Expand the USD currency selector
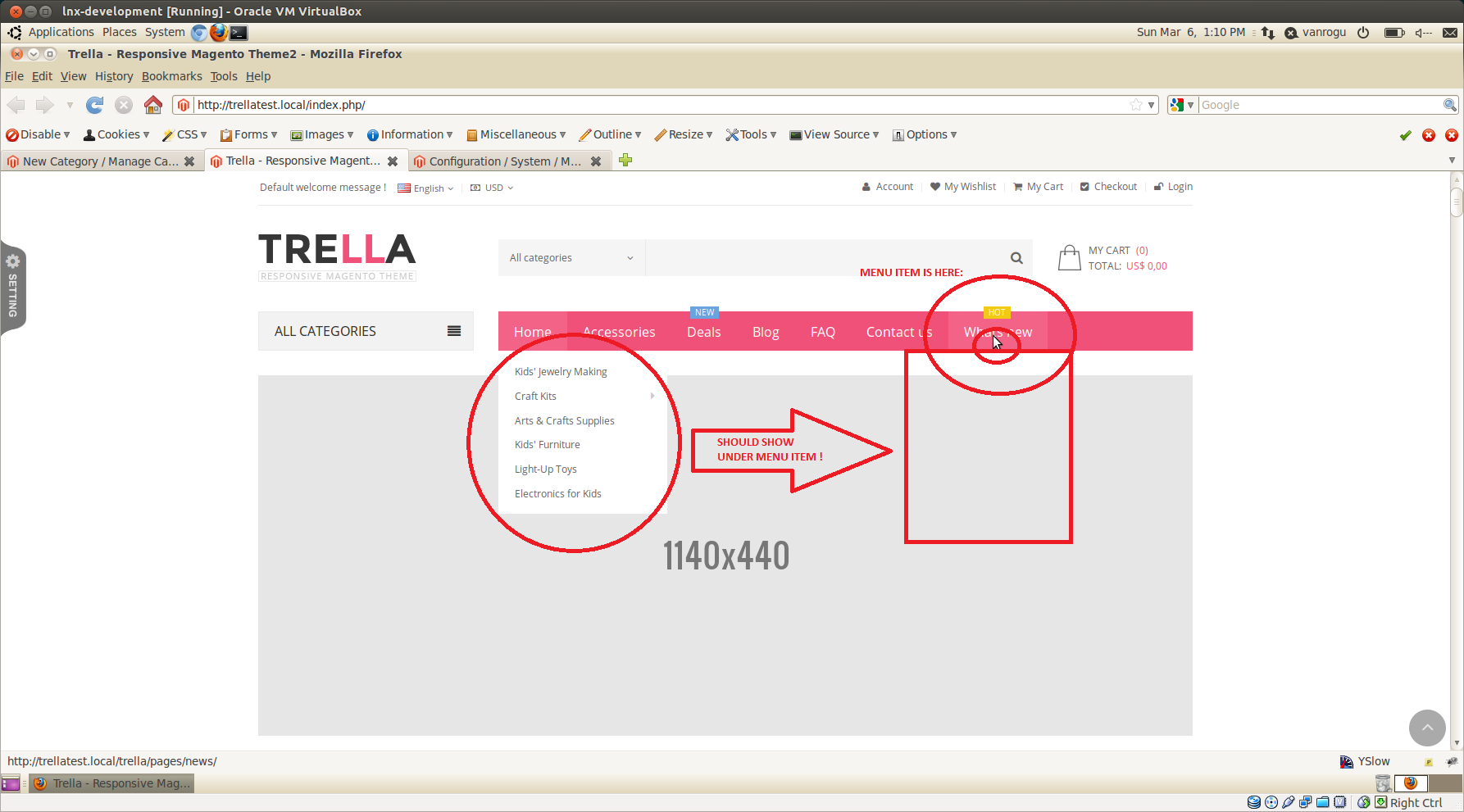 tap(493, 188)
